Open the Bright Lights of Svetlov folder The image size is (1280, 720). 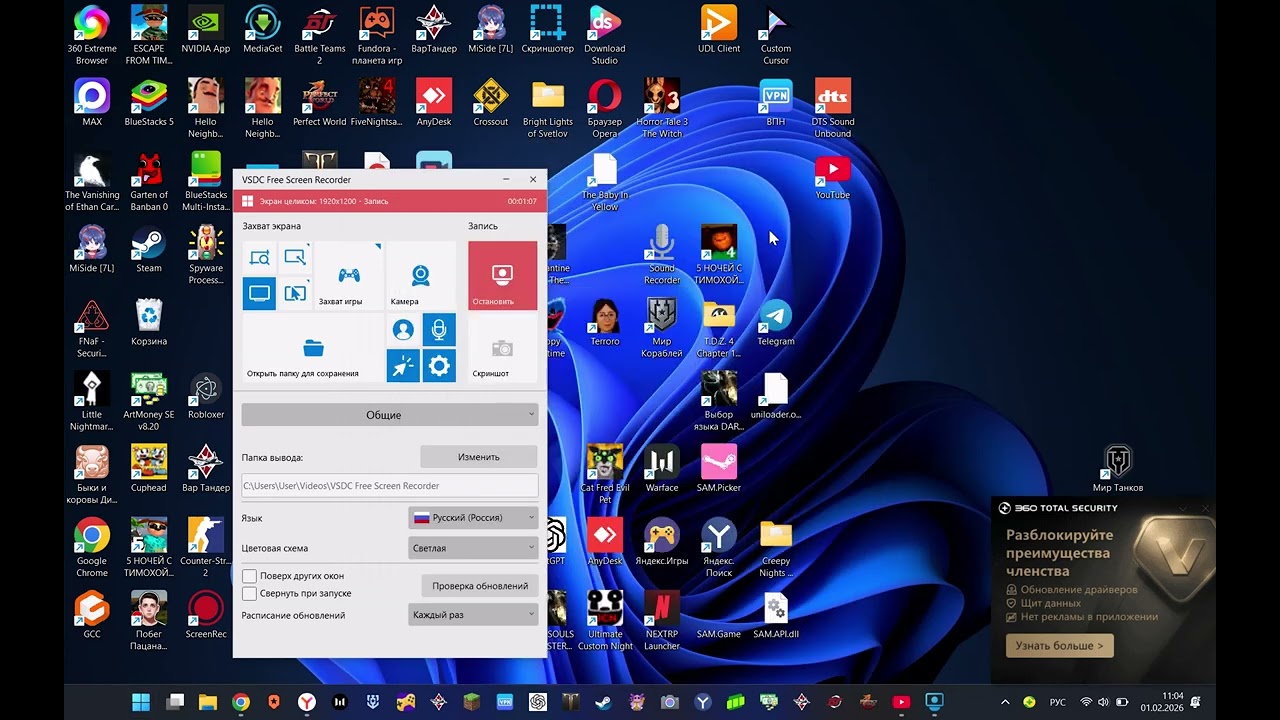click(548, 109)
